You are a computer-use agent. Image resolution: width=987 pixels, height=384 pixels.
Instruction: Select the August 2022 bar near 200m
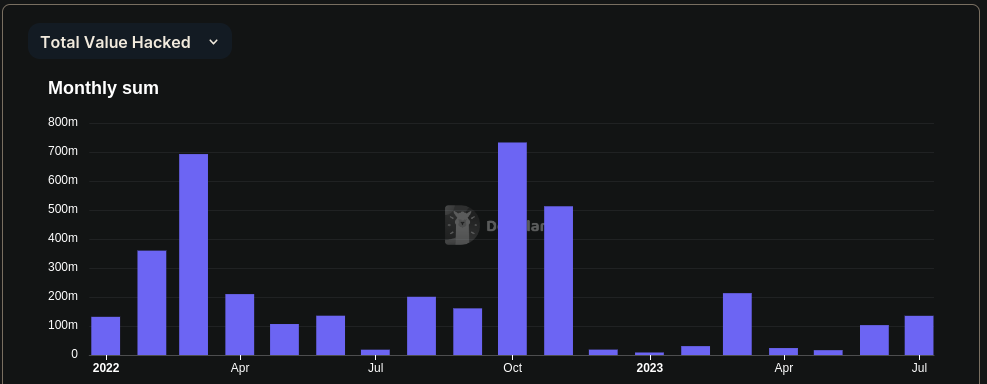click(x=421, y=326)
